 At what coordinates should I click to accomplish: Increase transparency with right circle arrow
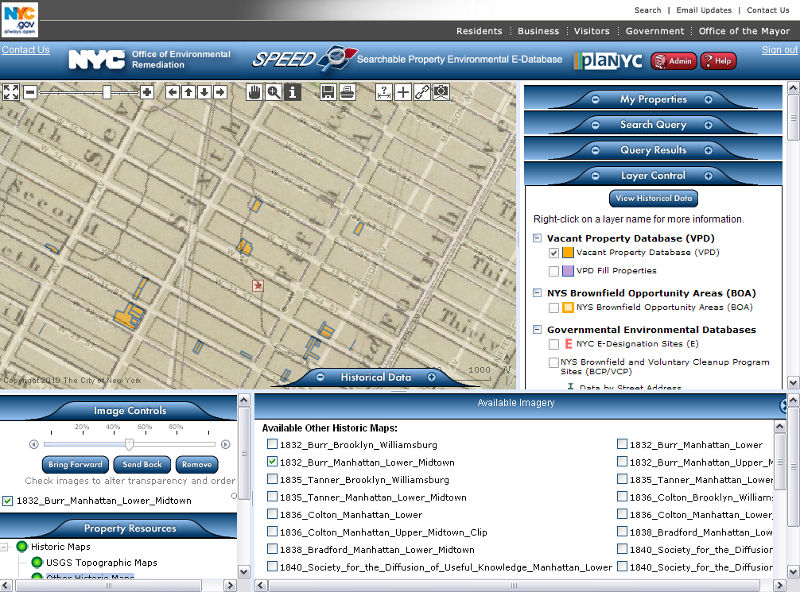tap(226, 445)
